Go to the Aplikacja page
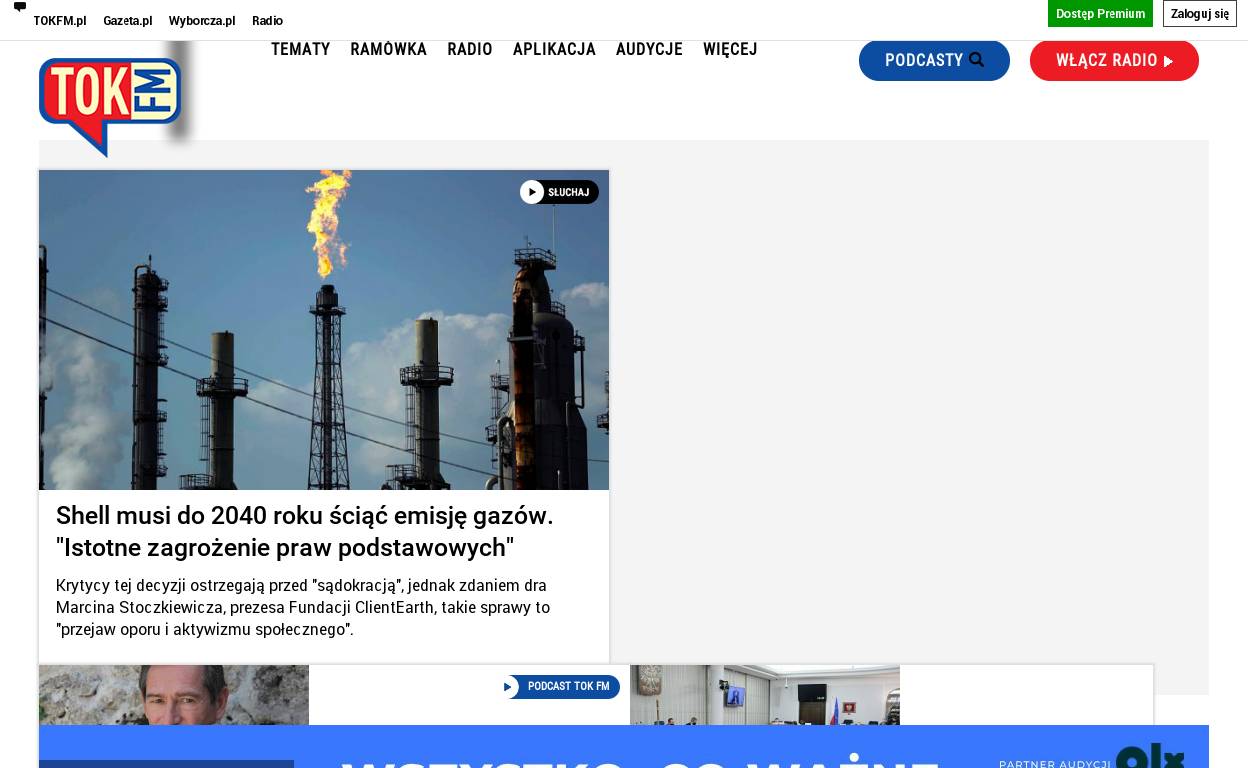This screenshot has width=1248, height=768. 554,49
